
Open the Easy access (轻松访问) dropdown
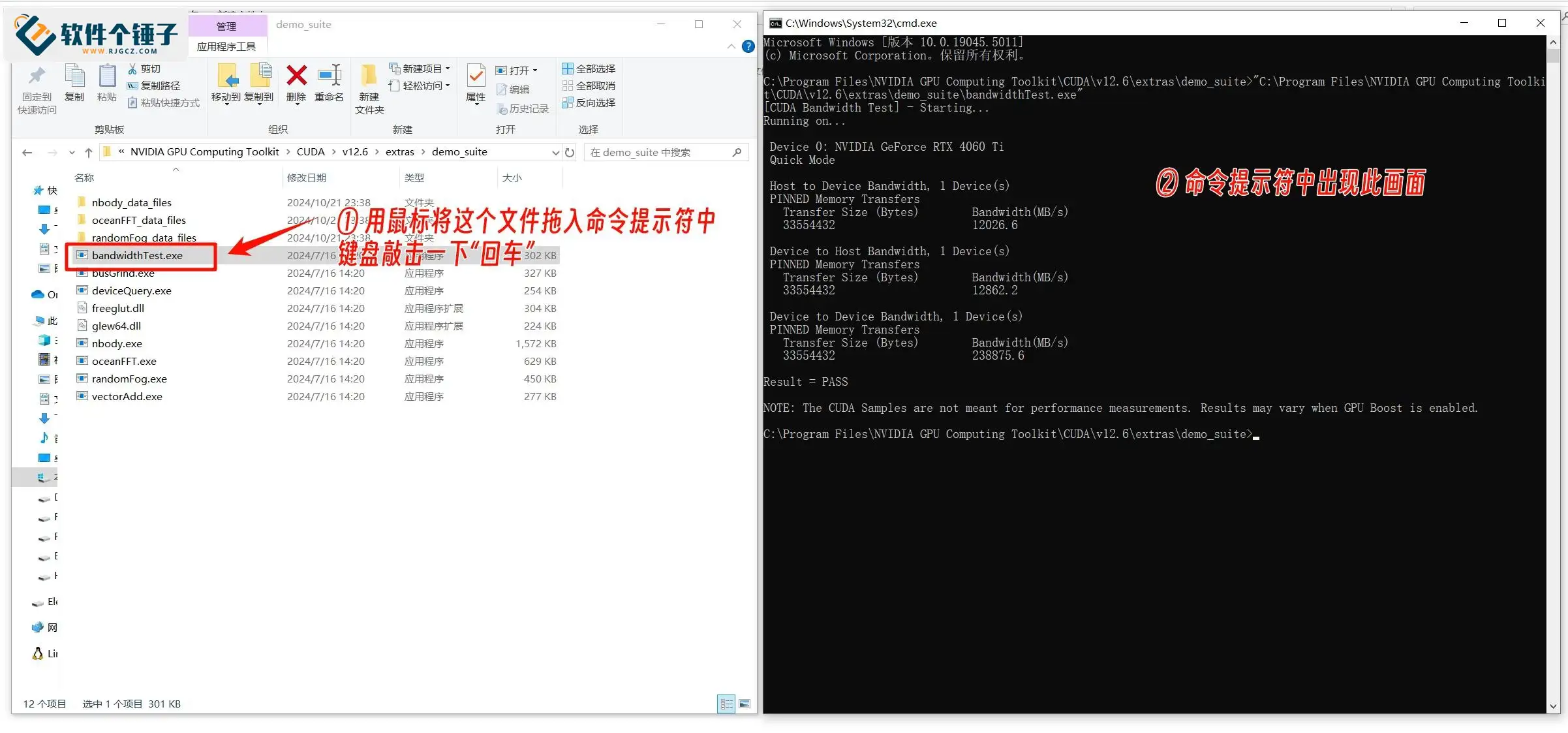[420, 86]
